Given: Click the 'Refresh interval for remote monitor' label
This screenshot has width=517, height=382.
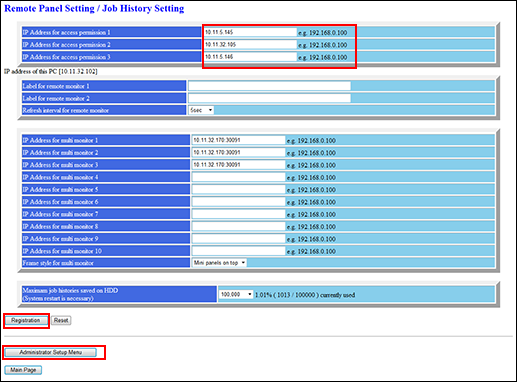Looking at the screenshot, I should coord(66,110).
